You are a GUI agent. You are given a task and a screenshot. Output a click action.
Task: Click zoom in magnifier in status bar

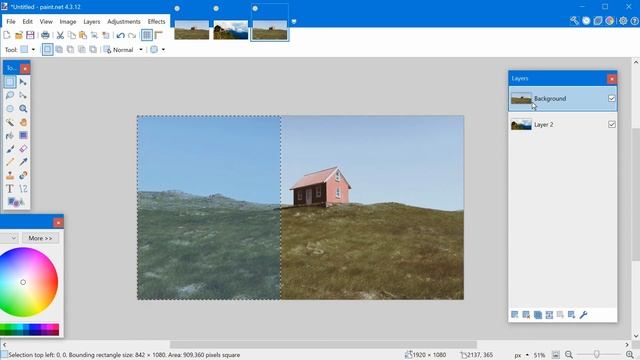tap(630, 355)
